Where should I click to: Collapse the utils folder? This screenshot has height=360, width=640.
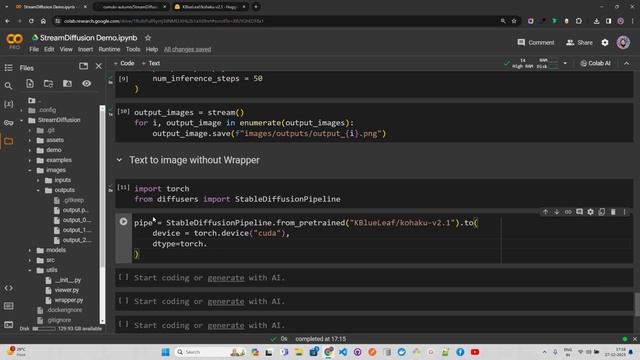click(30, 270)
